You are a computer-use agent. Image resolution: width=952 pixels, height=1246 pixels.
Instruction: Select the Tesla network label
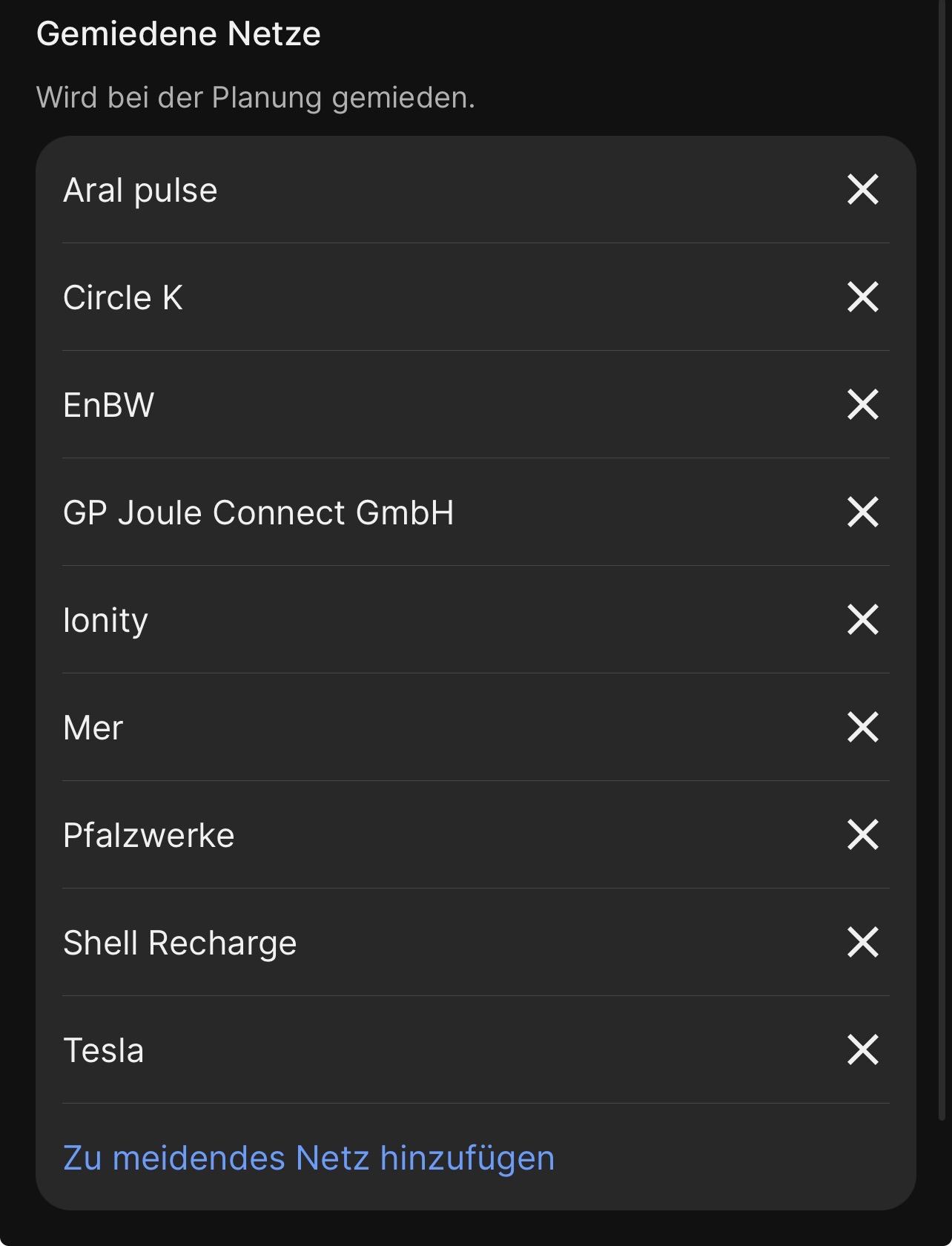click(x=104, y=1051)
